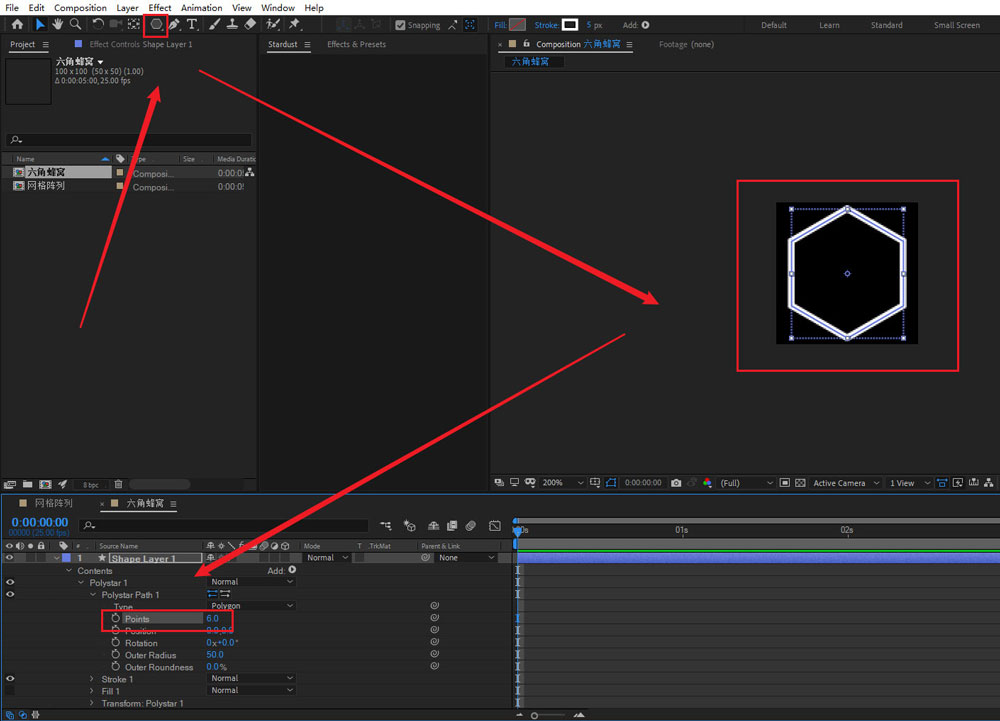Switch to the Learn workspace

coord(829,25)
